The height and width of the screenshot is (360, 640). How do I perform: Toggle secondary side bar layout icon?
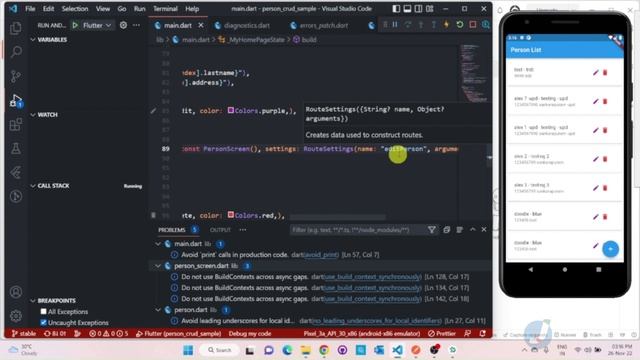[418, 9]
